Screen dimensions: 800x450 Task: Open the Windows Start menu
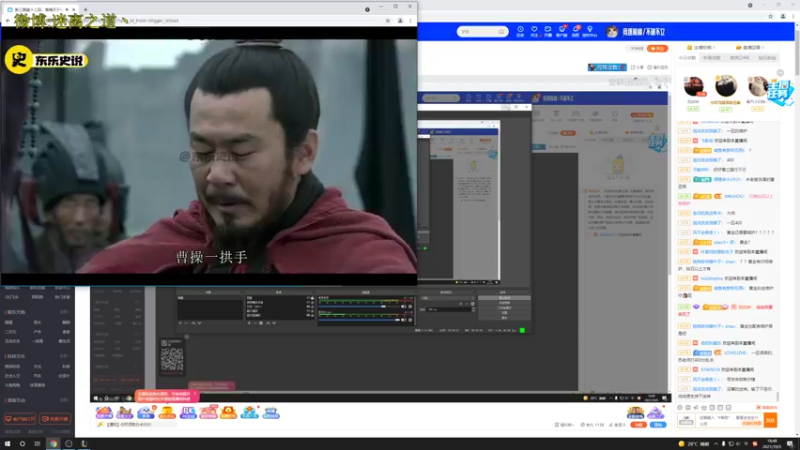pos(8,443)
